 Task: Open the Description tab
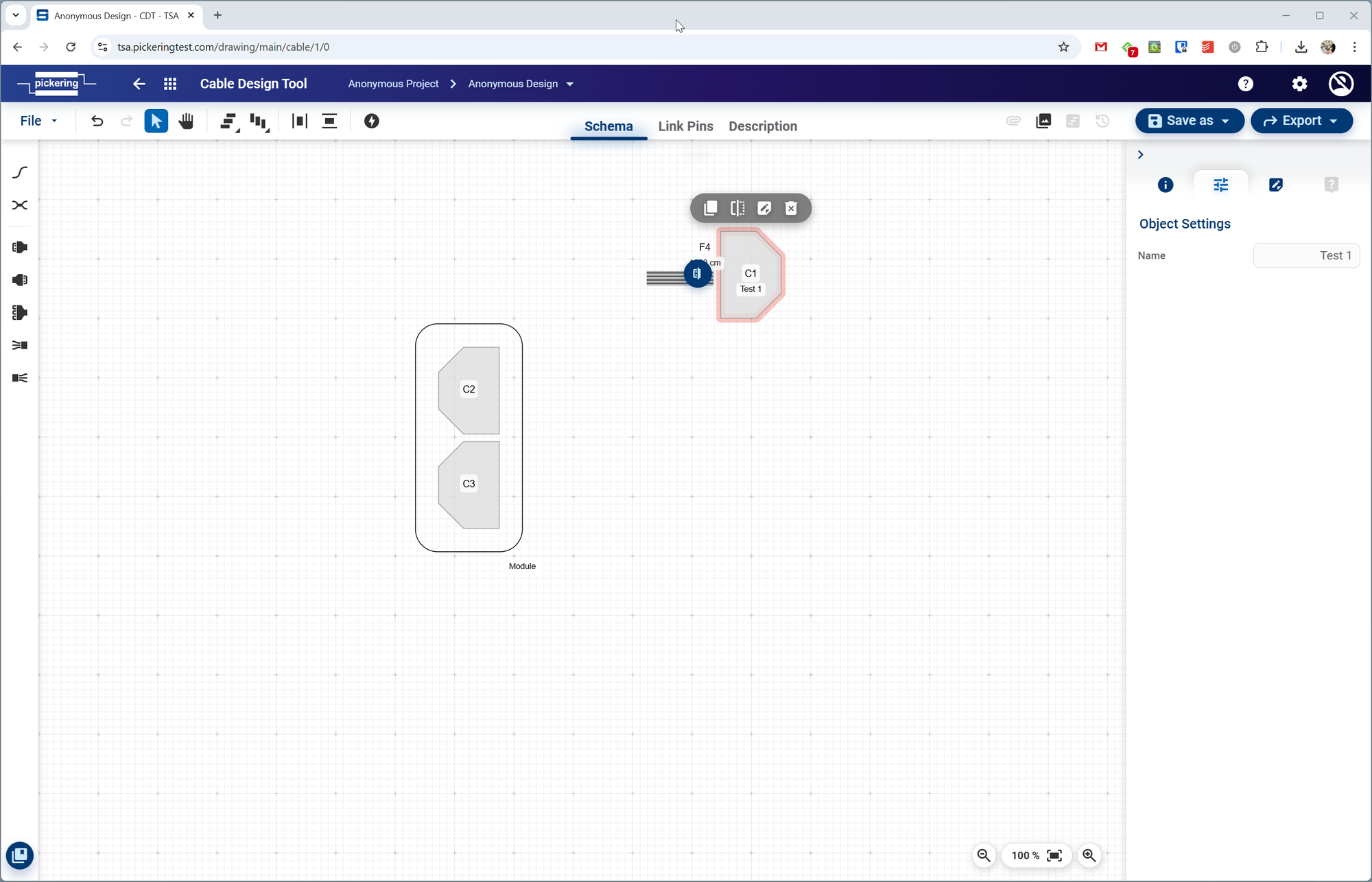pyautogui.click(x=762, y=126)
